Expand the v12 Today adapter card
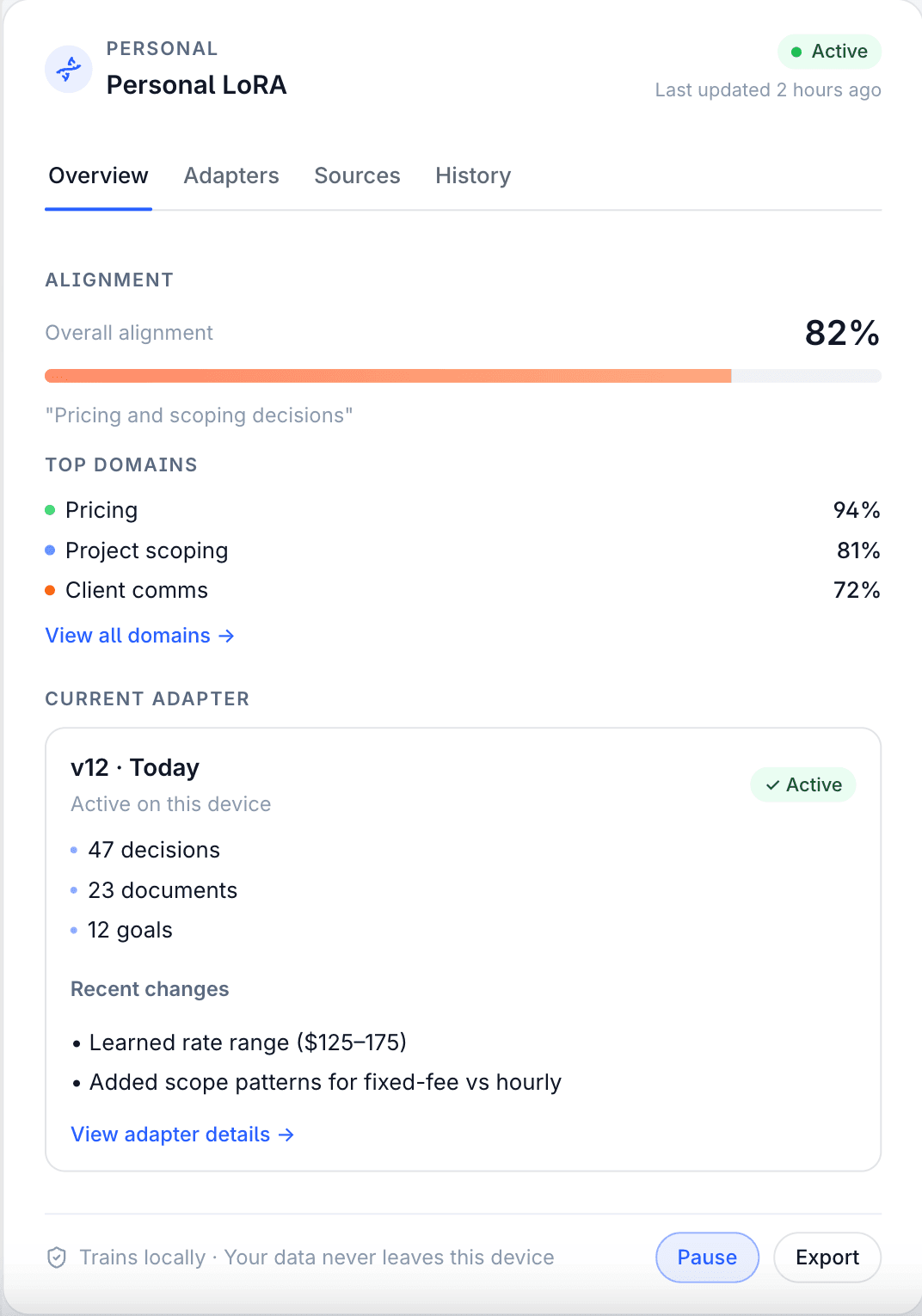The image size is (922, 1316). (134, 767)
